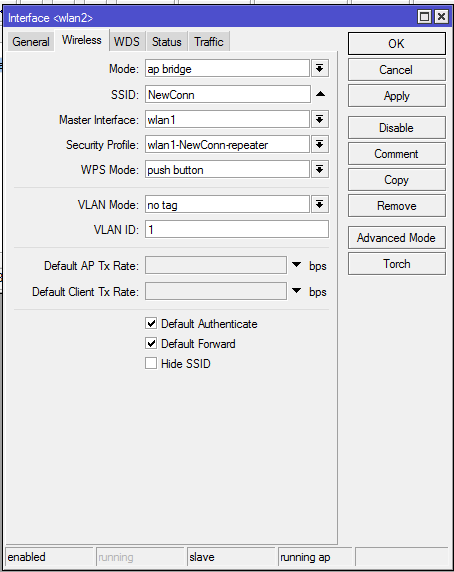Click the SSID field containing NewConn

pyautogui.click(x=228, y=94)
